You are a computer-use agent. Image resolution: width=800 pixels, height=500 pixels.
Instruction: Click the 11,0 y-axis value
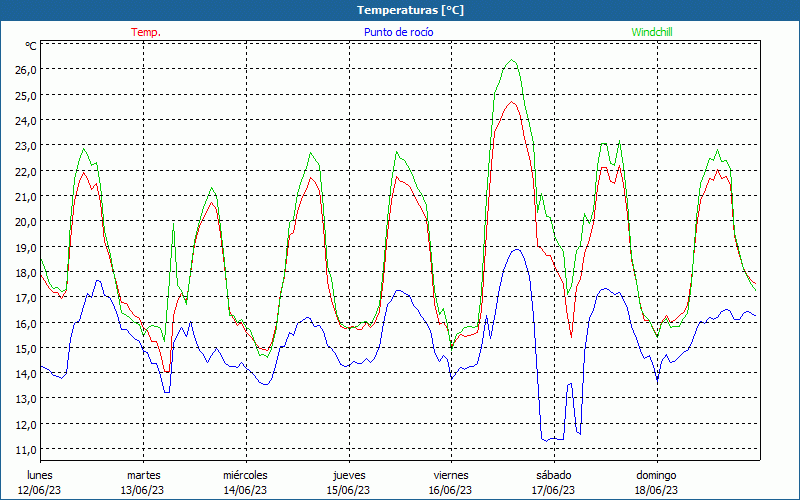coord(26,450)
